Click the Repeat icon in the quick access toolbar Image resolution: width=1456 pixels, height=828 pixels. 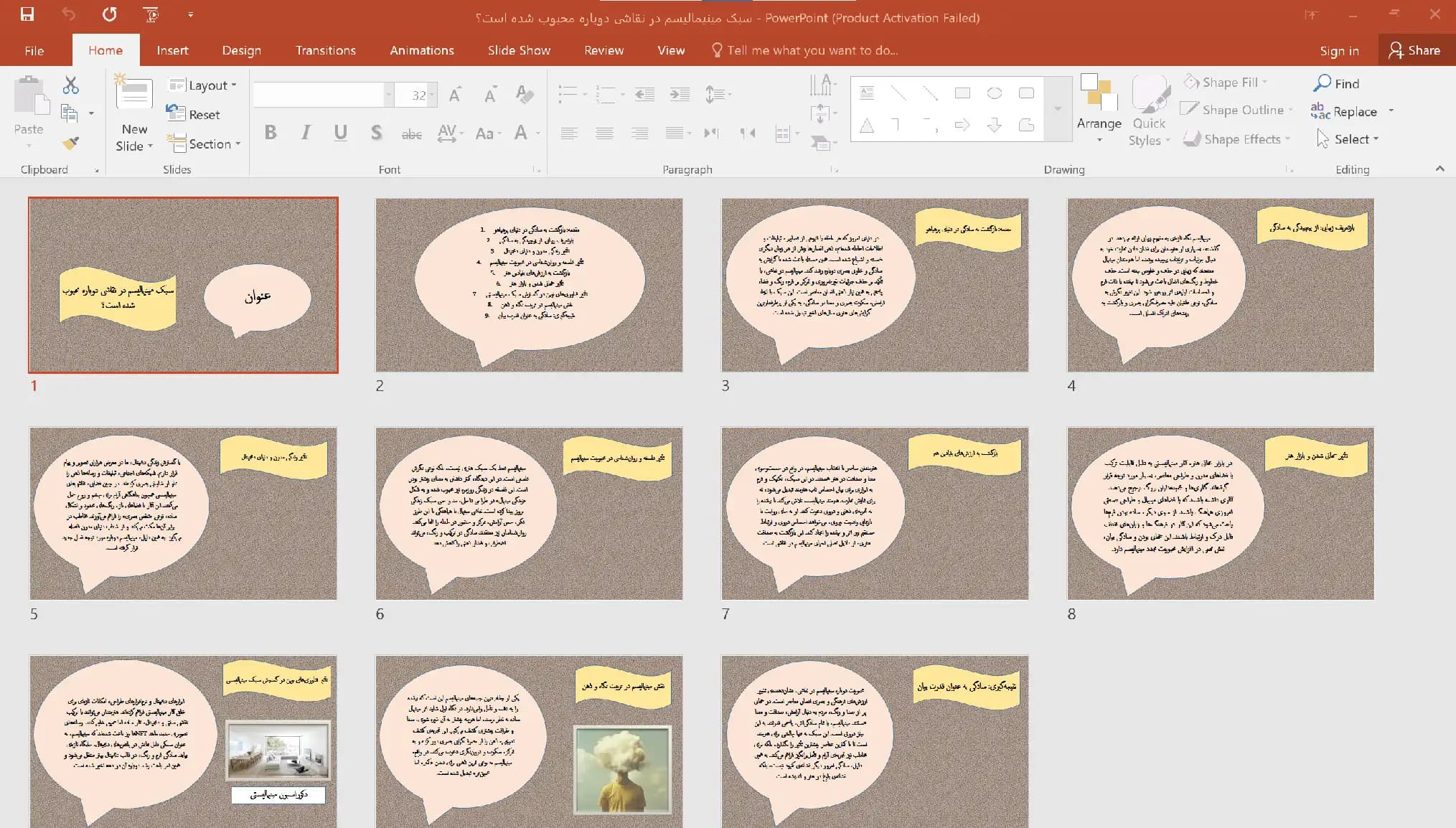point(109,14)
